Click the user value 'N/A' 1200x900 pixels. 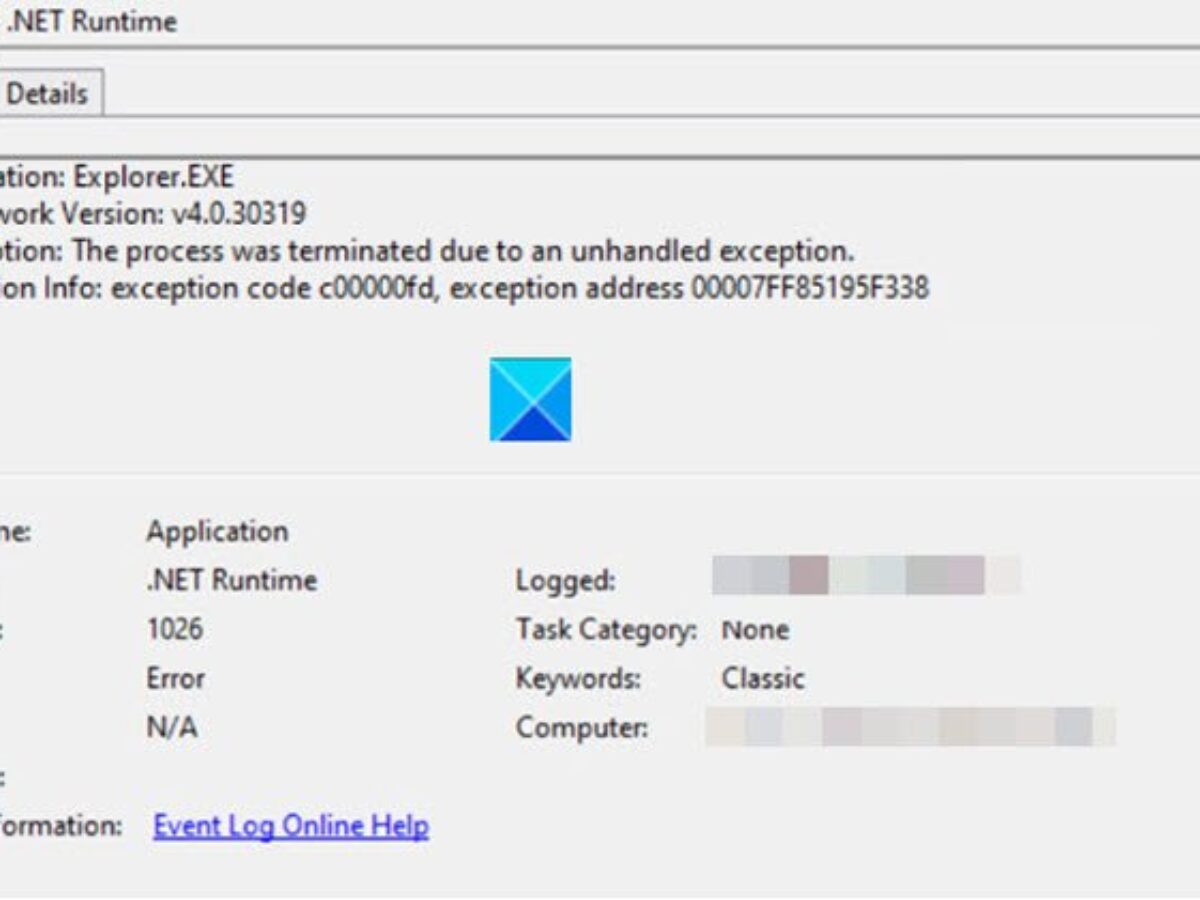click(x=172, y=727)
